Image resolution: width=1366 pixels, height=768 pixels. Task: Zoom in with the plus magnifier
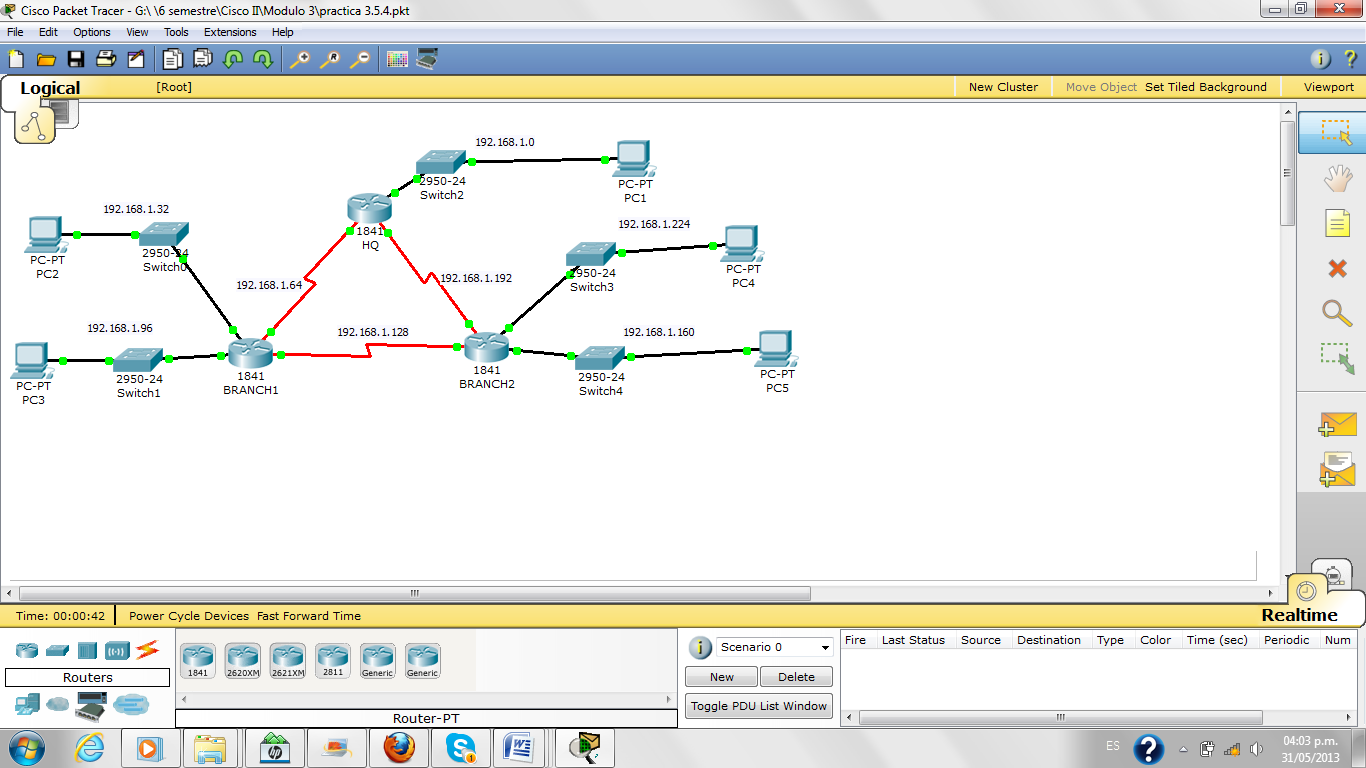click(300, 59)
